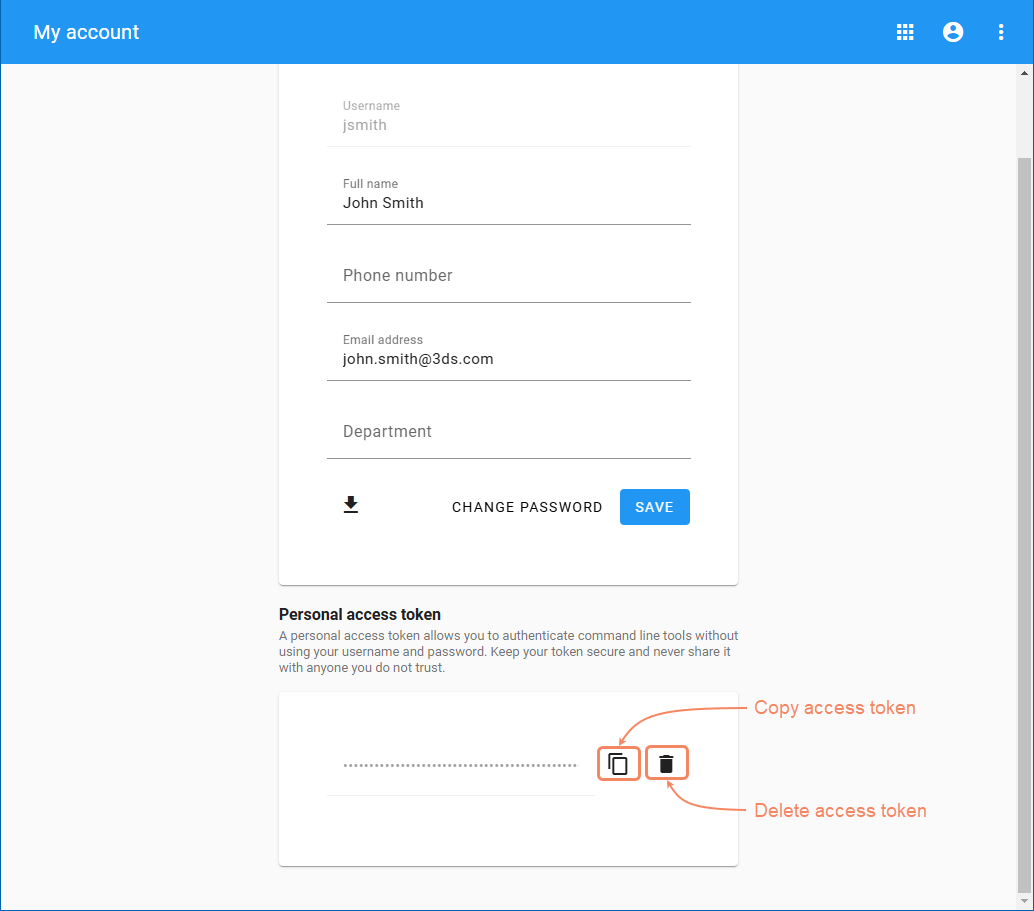The image size is (1034, 911).
Task: Delete the personal access token
Action: click(x=667, y=764)
